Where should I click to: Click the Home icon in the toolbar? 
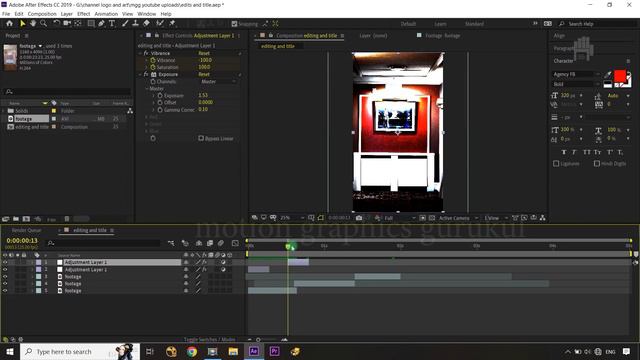click(9, 24)
